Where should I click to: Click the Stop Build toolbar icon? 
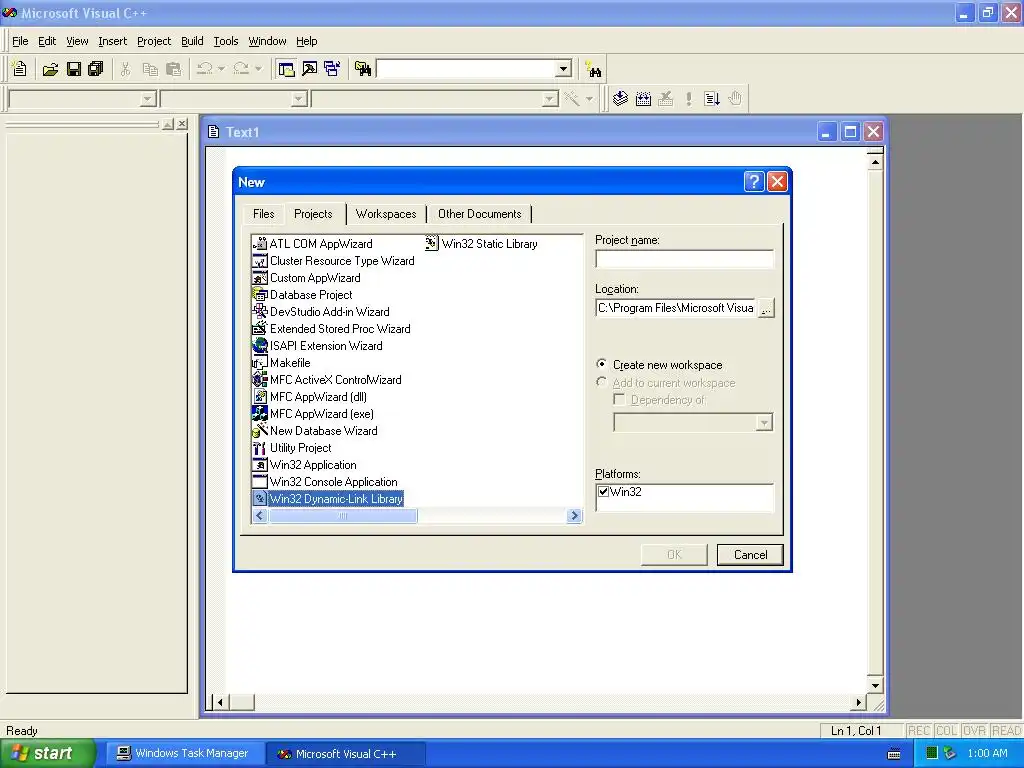[665, 99]
